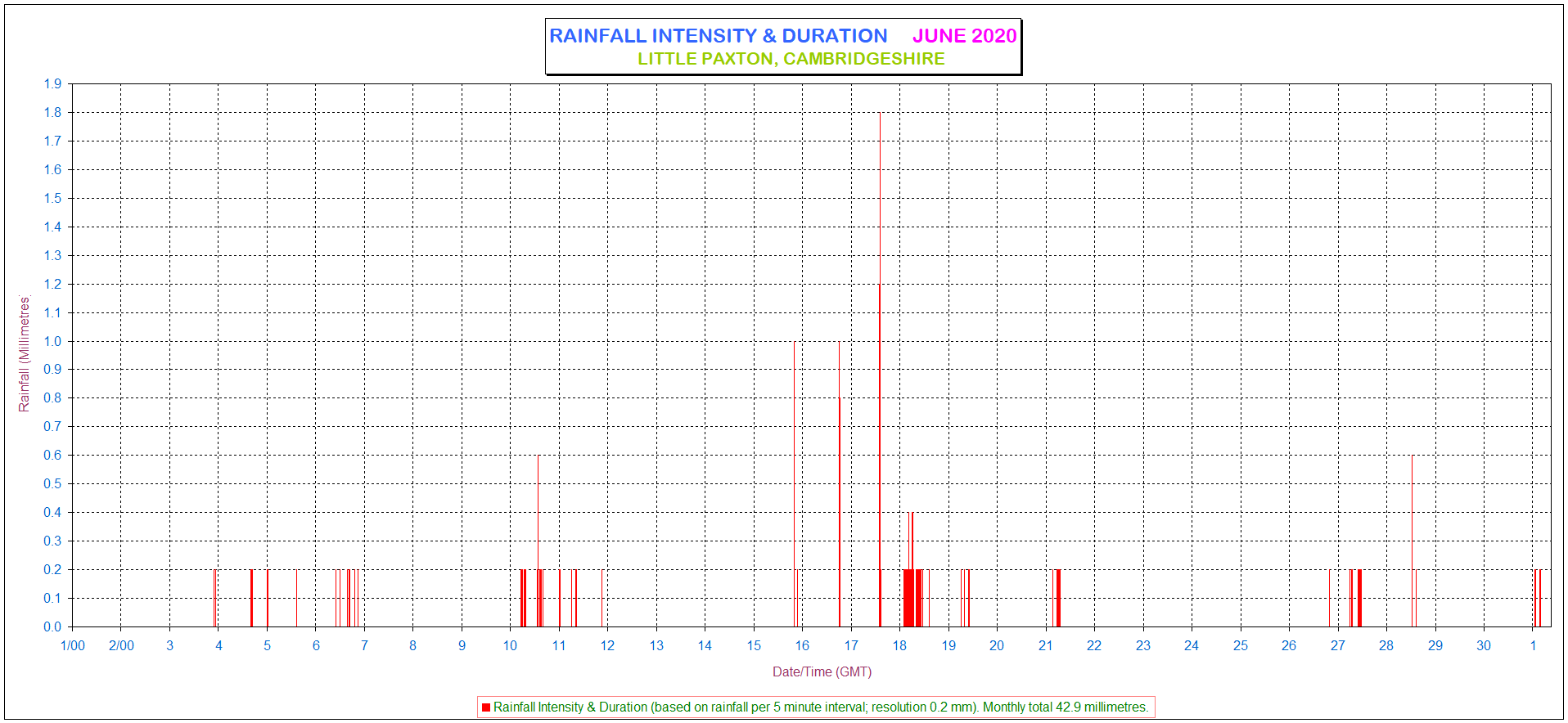Click the red legend square marker
1568x723 pixels.
pyautogui.click(x=486, y=707)
